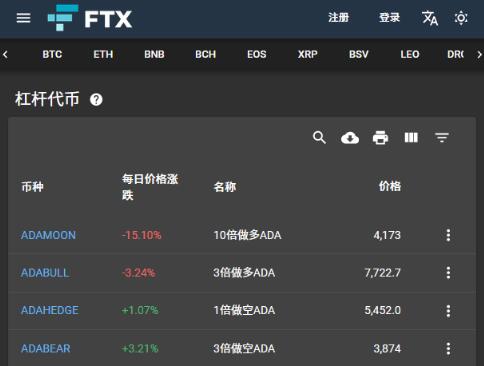Image resolution: width=484 pixels, height=366 pixels.
Task: Sort by the 价格 column header
Action: pos(390,186)
